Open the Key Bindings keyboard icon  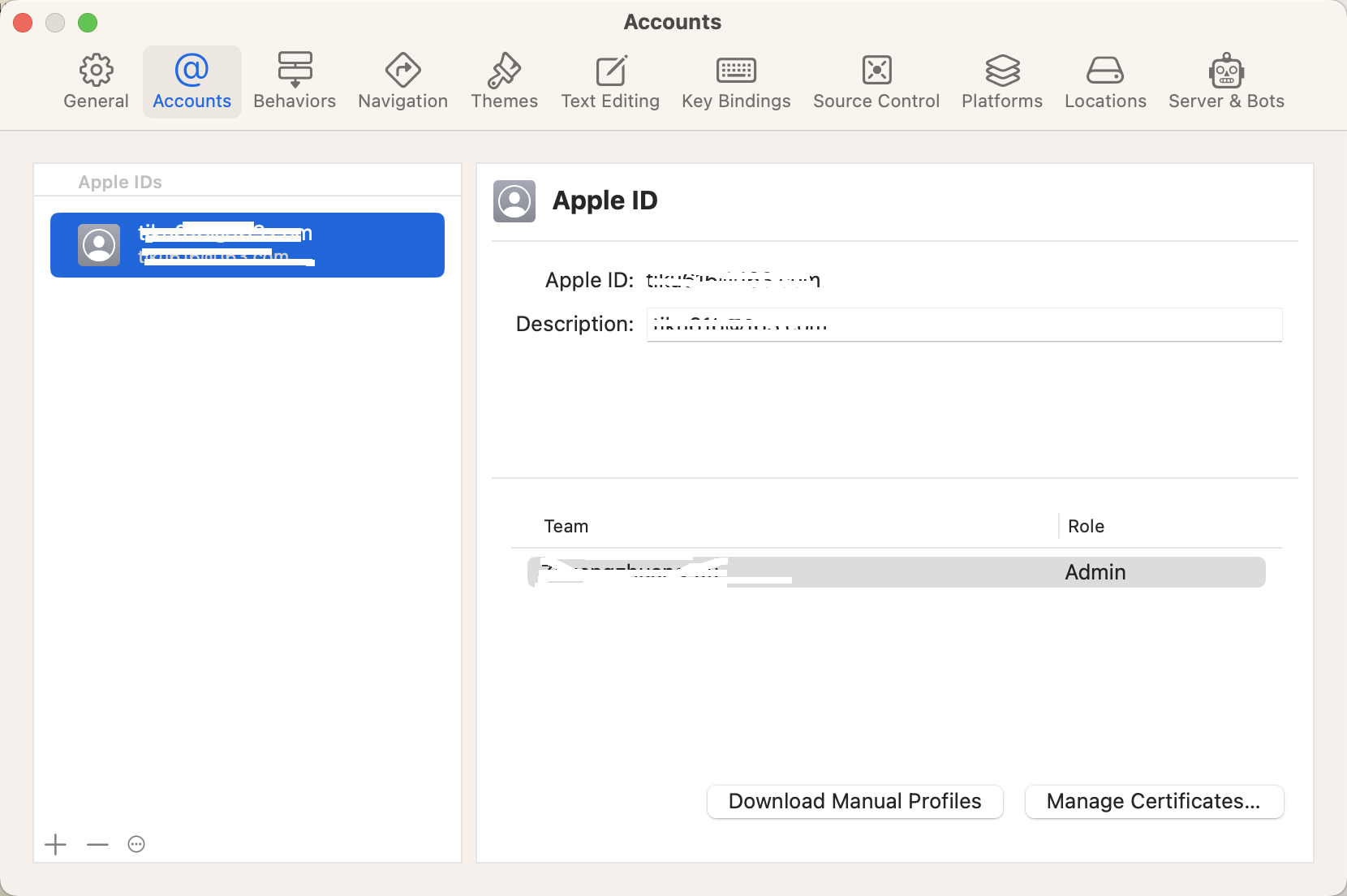click(x=736, y=71)
